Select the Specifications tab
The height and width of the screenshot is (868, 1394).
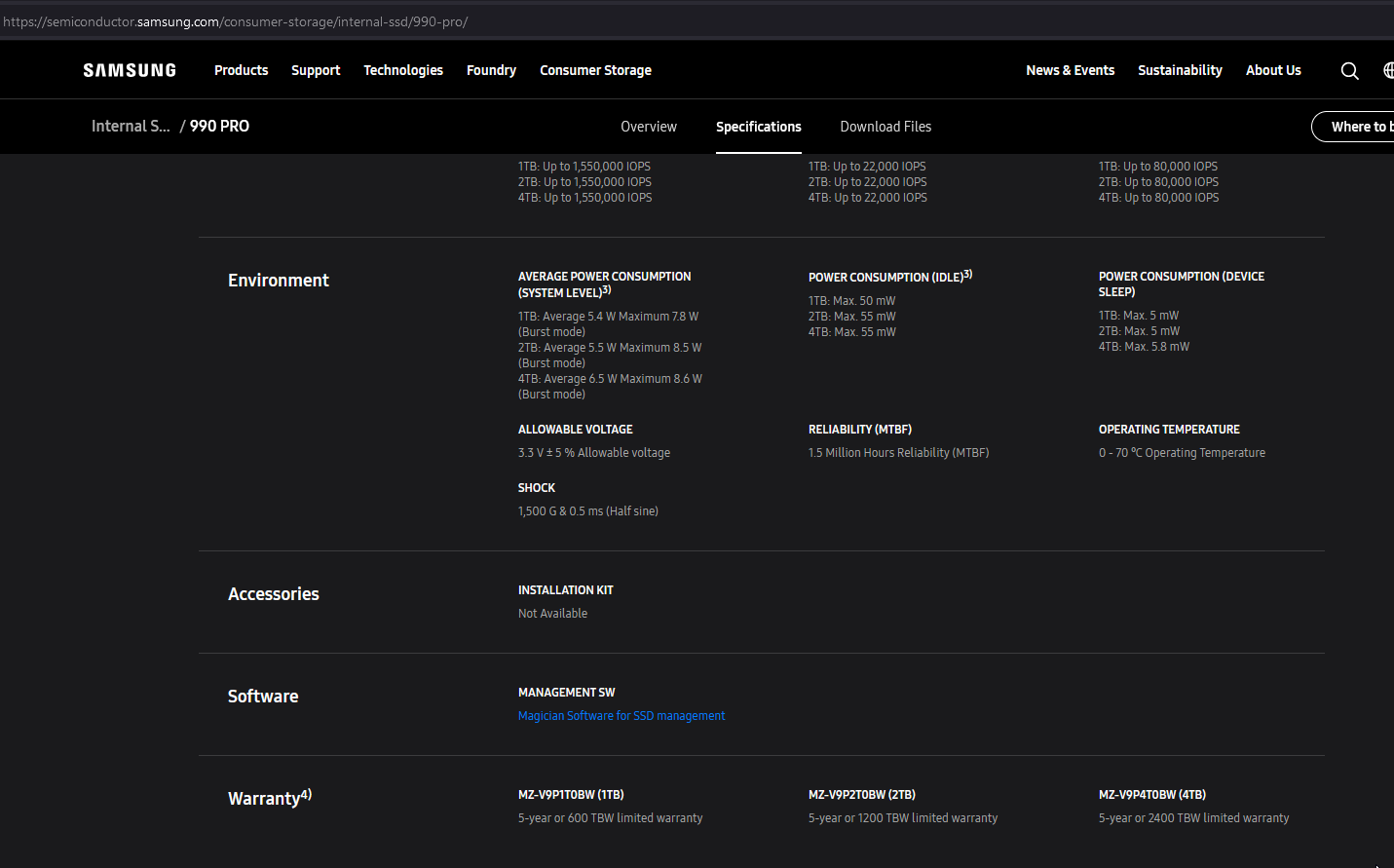pos(758,127)
